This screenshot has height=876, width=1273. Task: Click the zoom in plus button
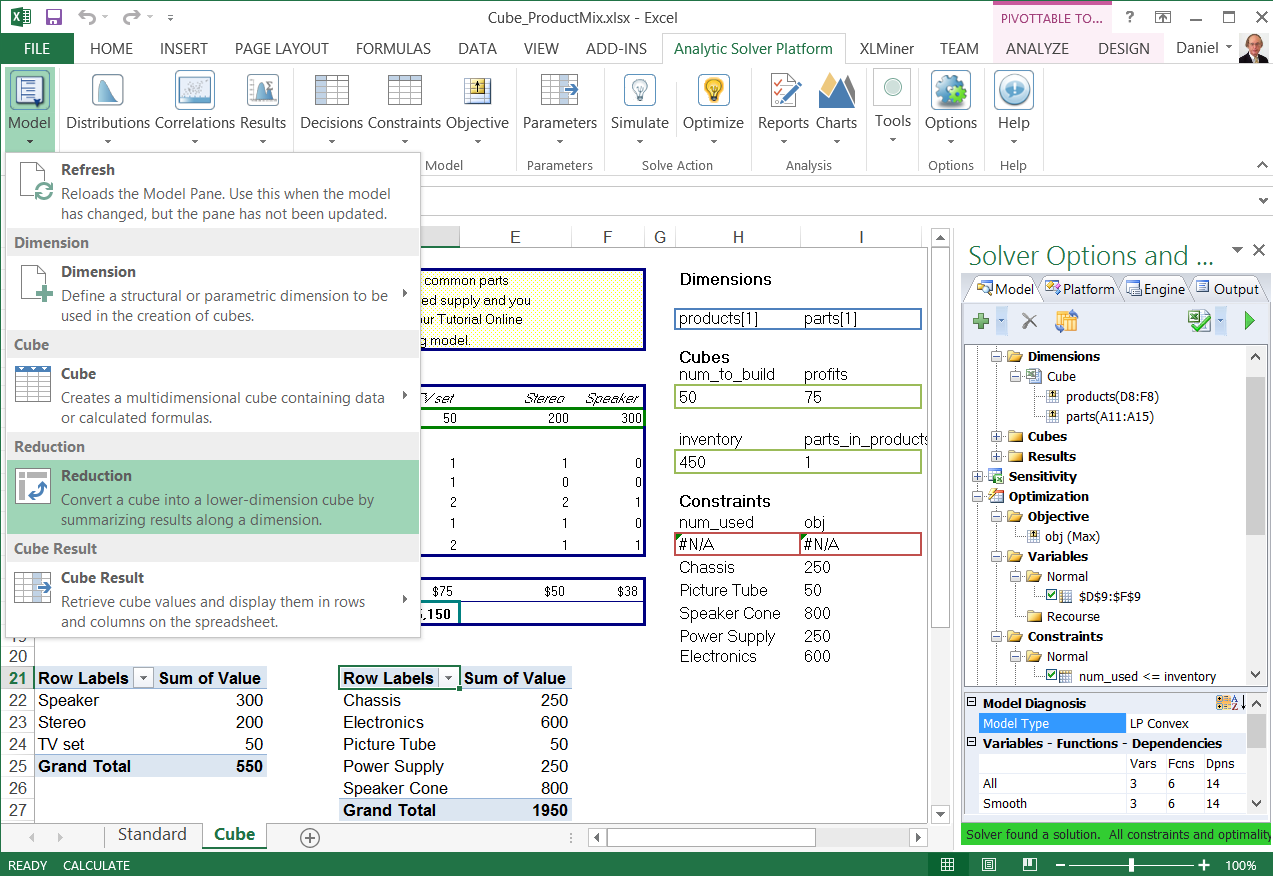1204,865
